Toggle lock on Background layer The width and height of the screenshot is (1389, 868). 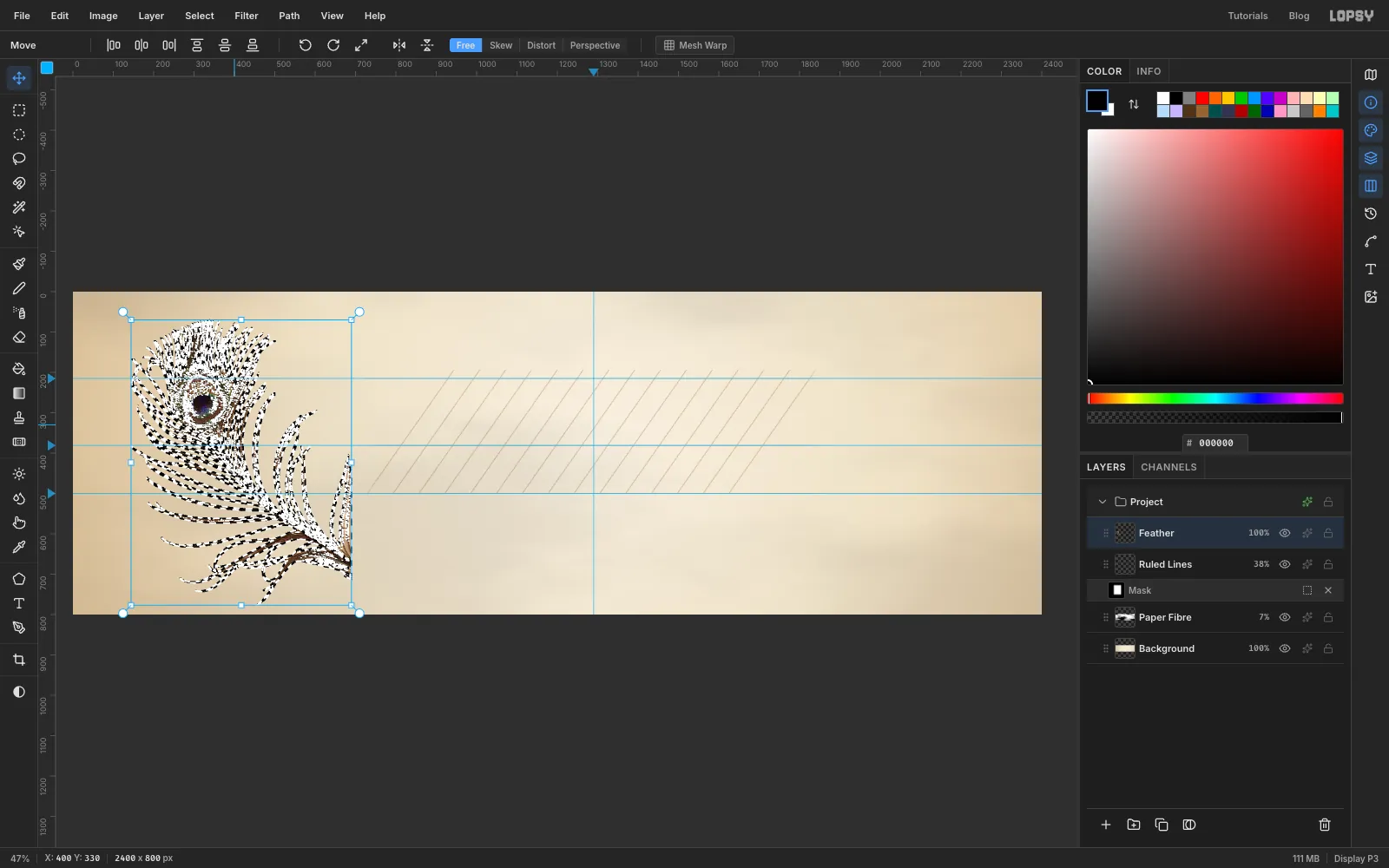1328,648
